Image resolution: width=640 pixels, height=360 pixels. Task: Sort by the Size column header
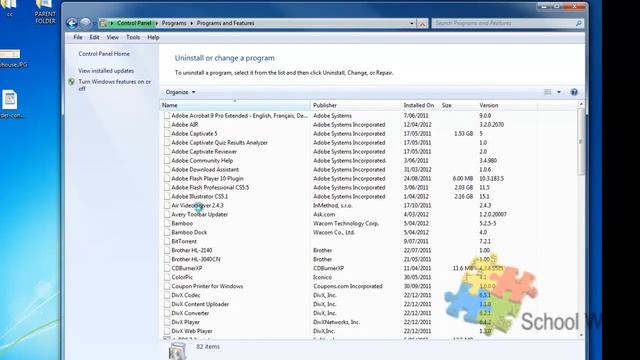point(458,105)
